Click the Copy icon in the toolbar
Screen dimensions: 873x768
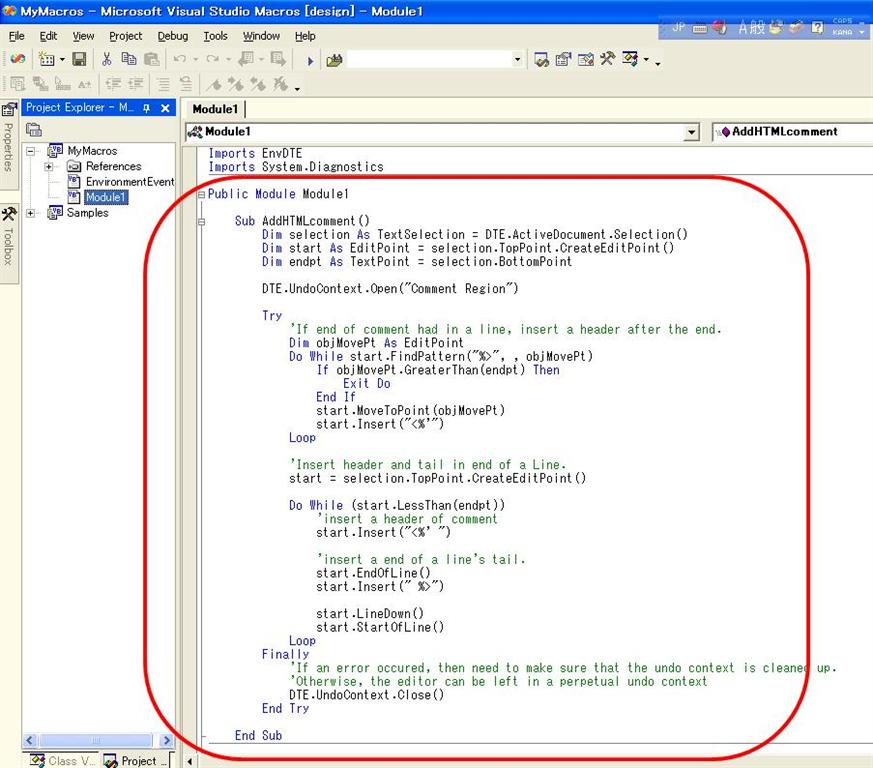coord(129,59)
